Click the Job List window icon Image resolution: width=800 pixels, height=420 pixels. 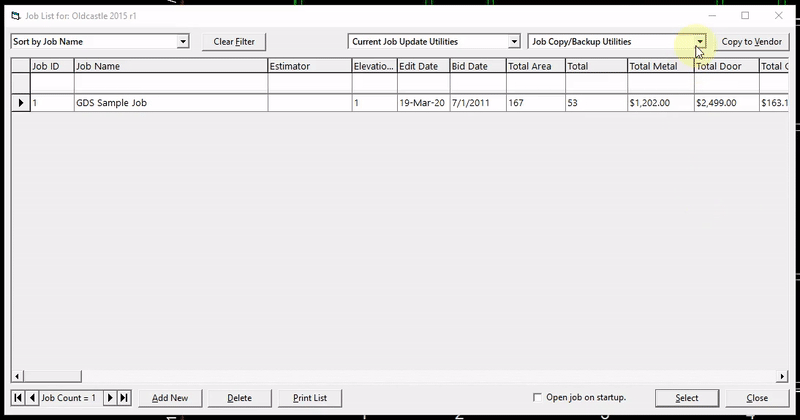16,16
